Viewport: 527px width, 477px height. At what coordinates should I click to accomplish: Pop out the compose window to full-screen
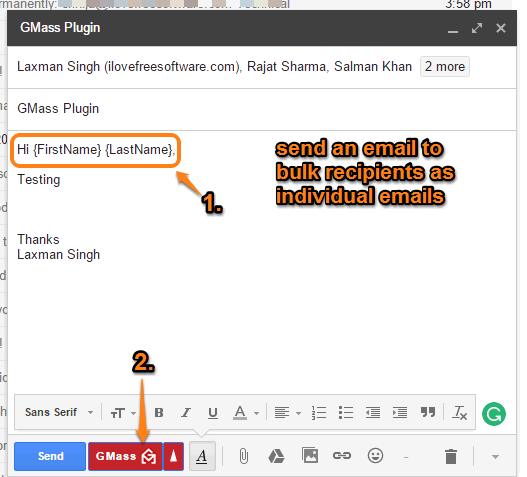(477, 28)
